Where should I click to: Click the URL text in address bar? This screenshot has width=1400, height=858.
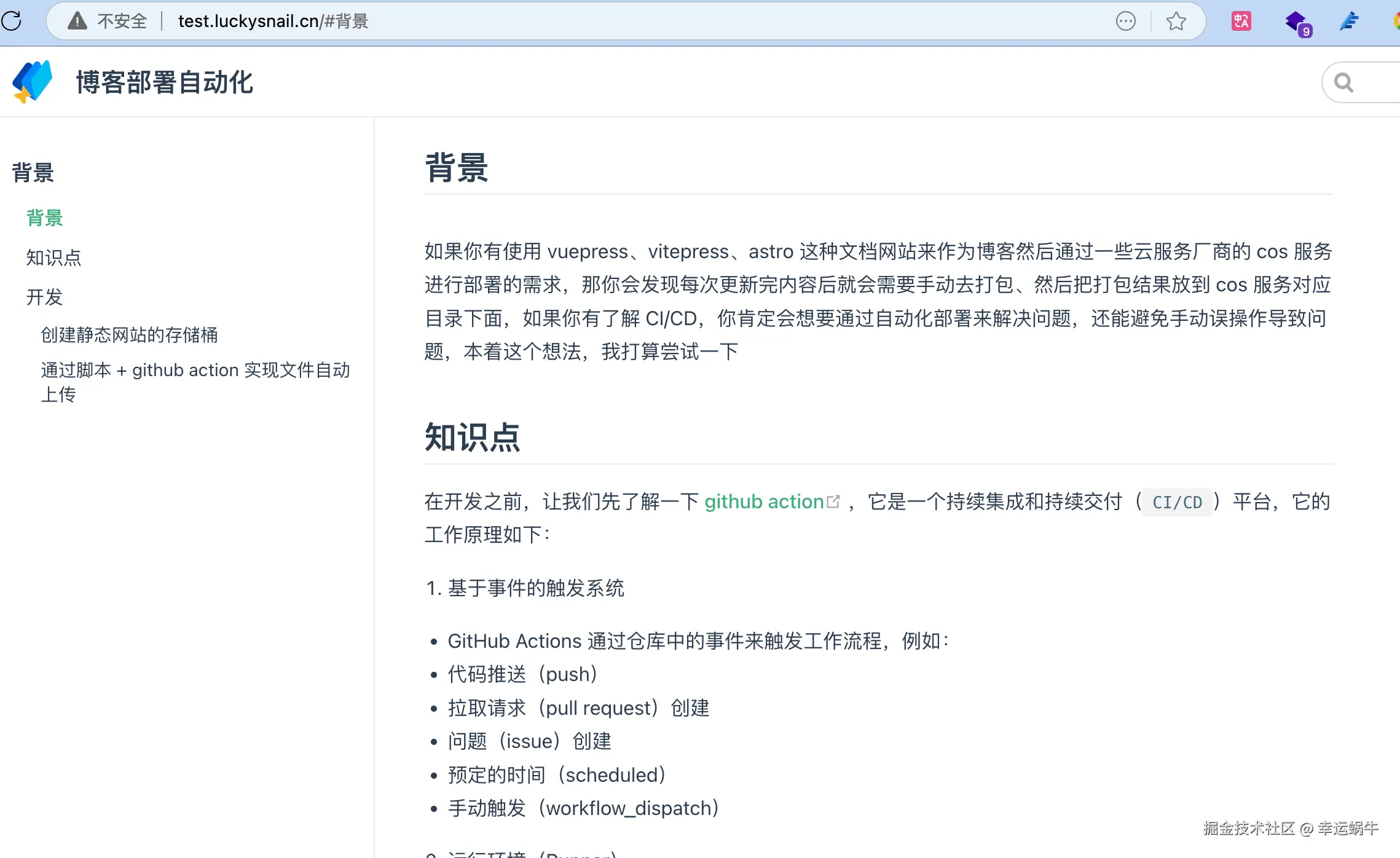(273, 21)
